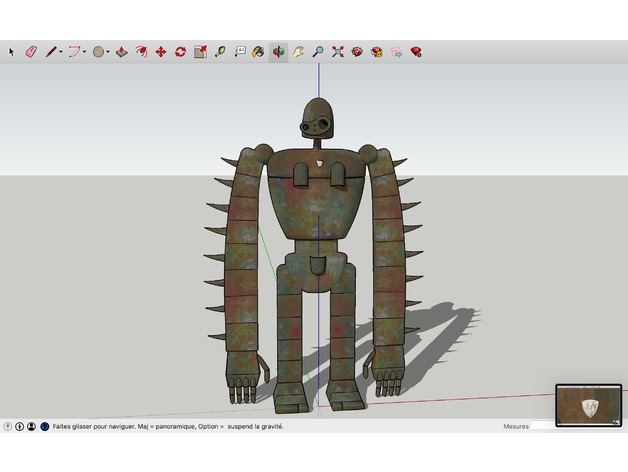This screenshot has width=628, height=472.
Task: Select the Zoom magnifier tool
Action: (x=318, y=52)
